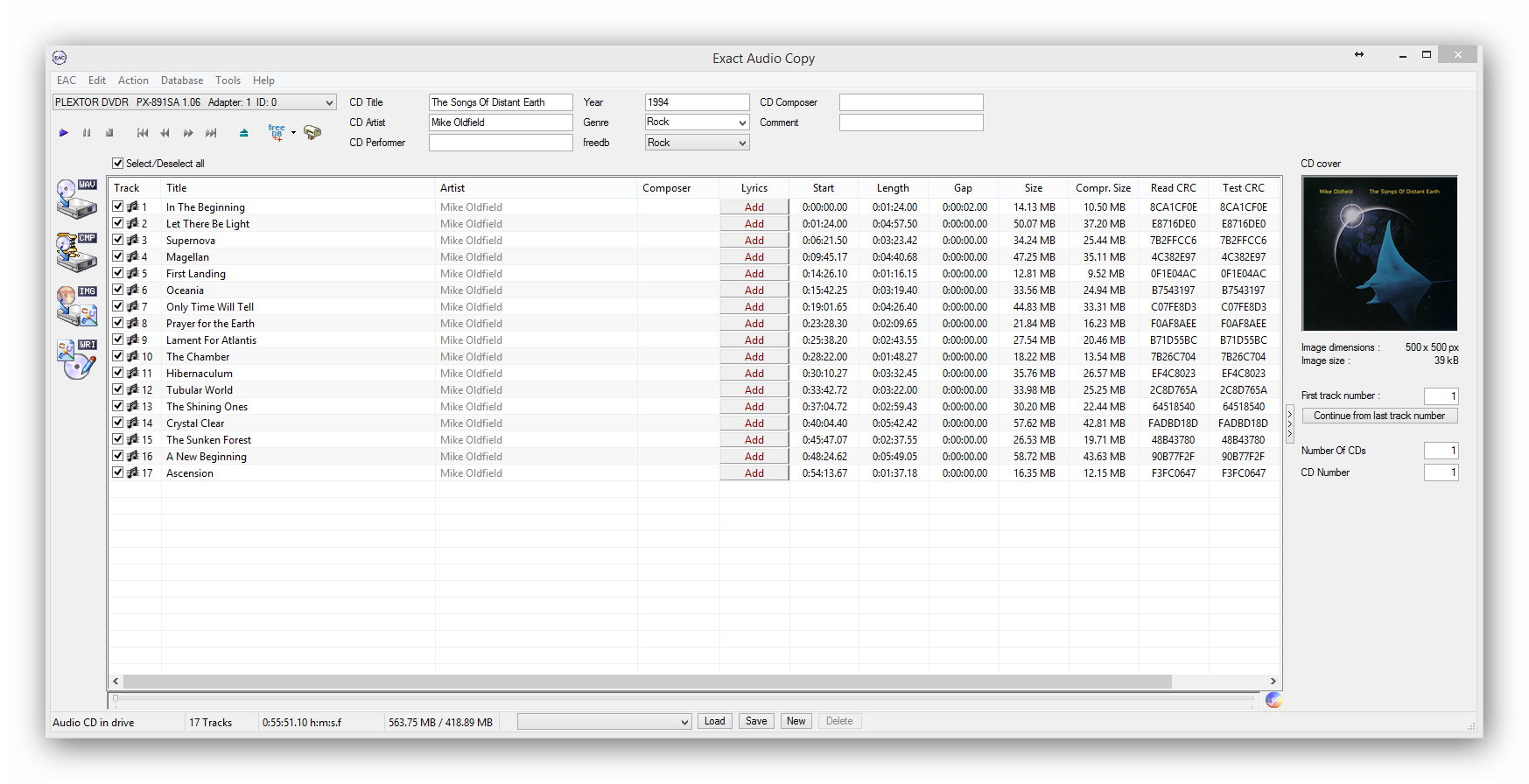Click the WRI write CD icon
1529x784 pixels.
(x=76, y=359)
